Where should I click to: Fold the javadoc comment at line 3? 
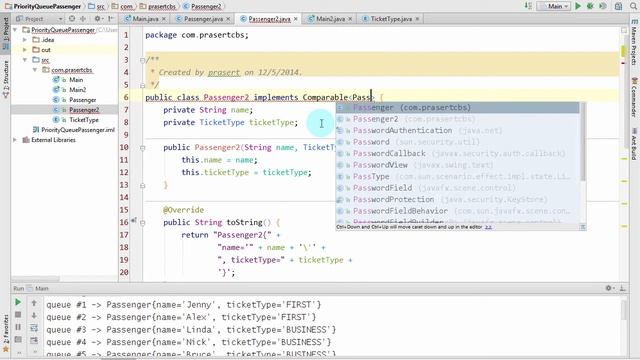(x=142, y=60)
